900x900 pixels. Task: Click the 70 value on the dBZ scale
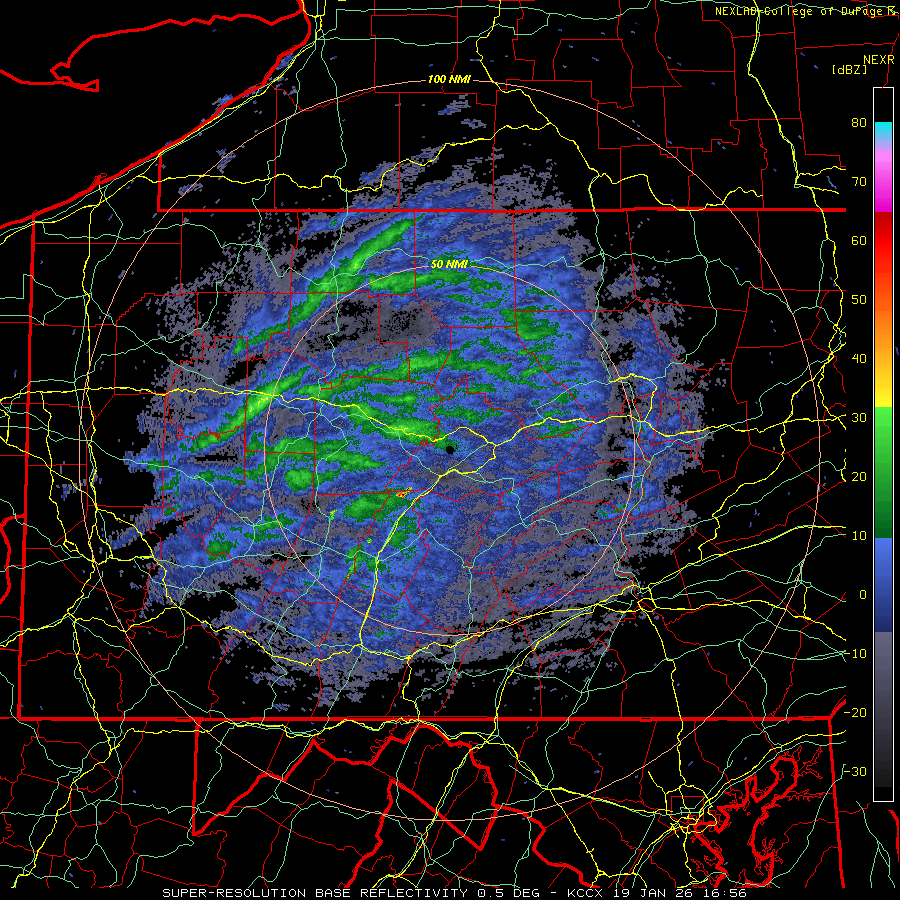859,181
